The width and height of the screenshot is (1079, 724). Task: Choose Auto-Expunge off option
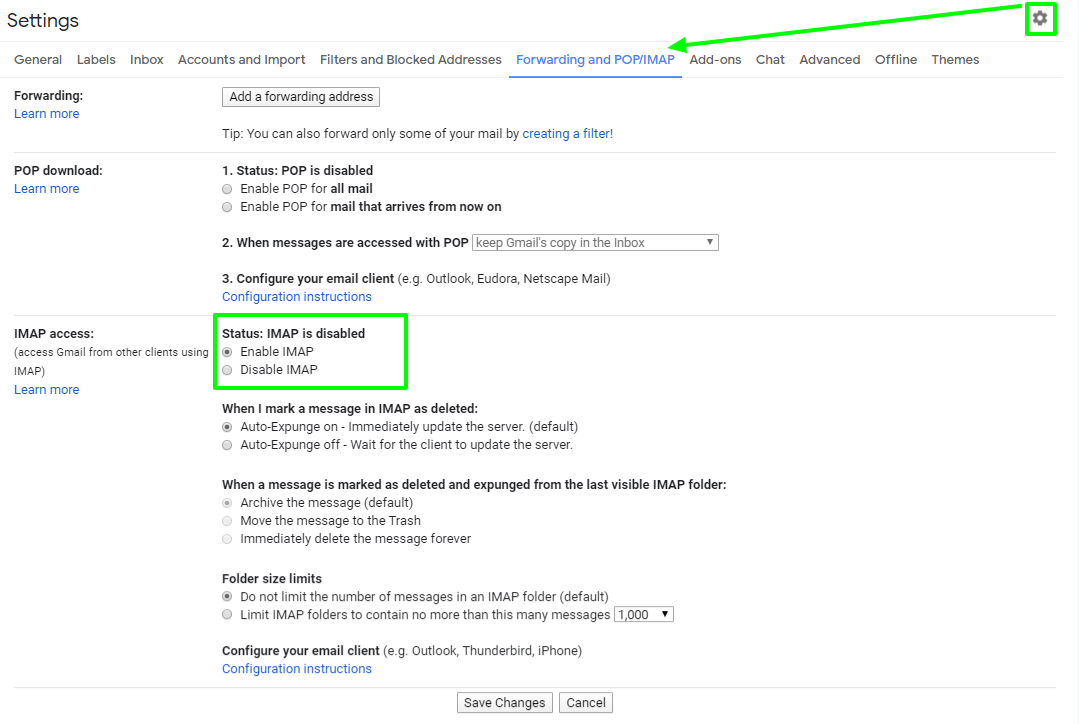(x=228, y=445)
